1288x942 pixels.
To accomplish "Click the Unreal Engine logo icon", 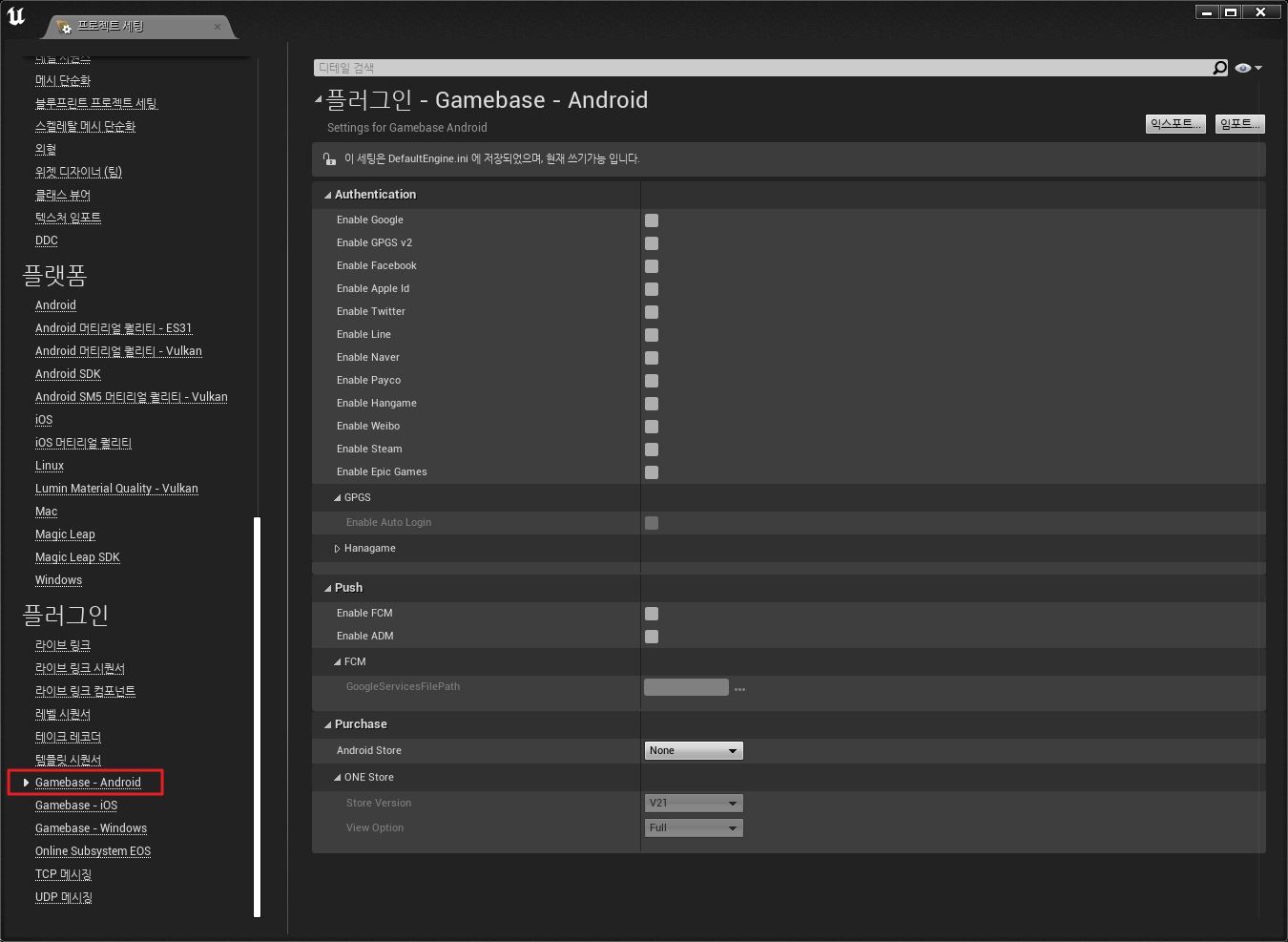I will [16, 16].
